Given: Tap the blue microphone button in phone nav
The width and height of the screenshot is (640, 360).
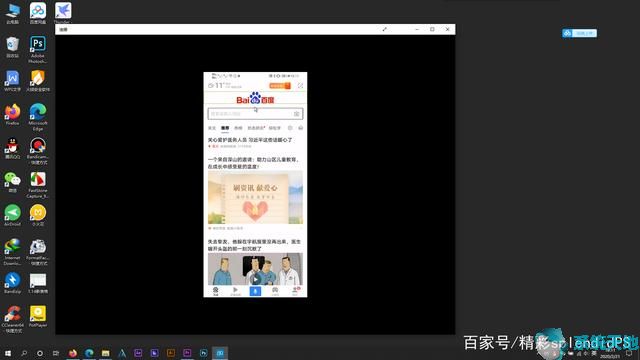Looking at the screenshot, I should [255, 291].
